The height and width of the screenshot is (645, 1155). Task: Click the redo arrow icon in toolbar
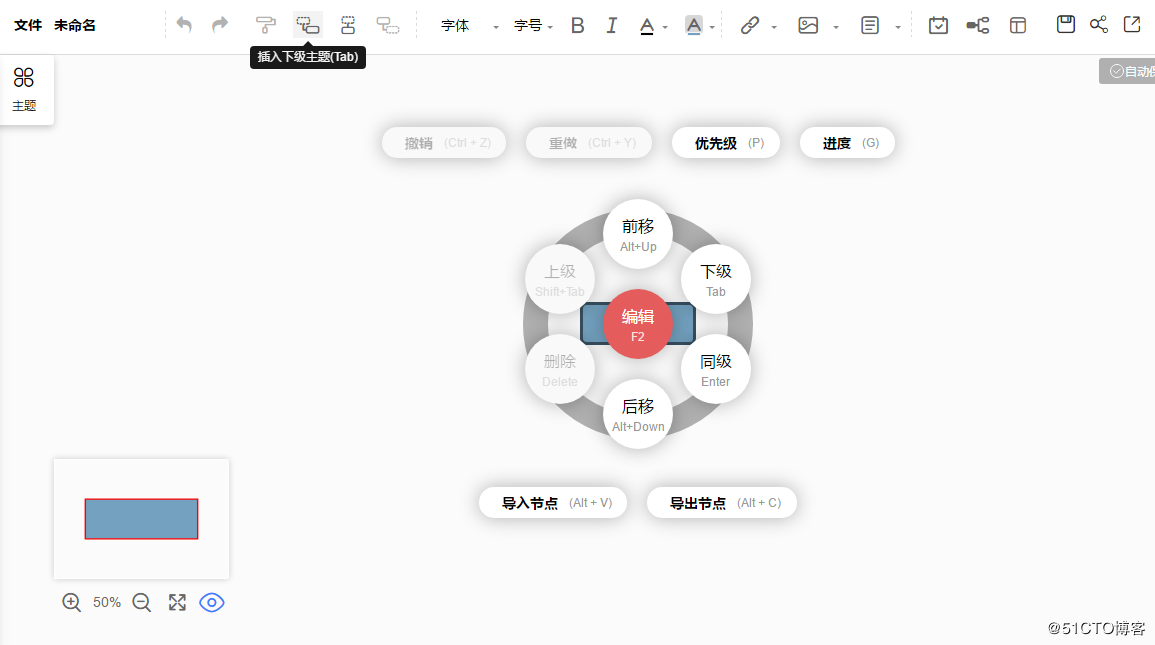pos(220,25)
